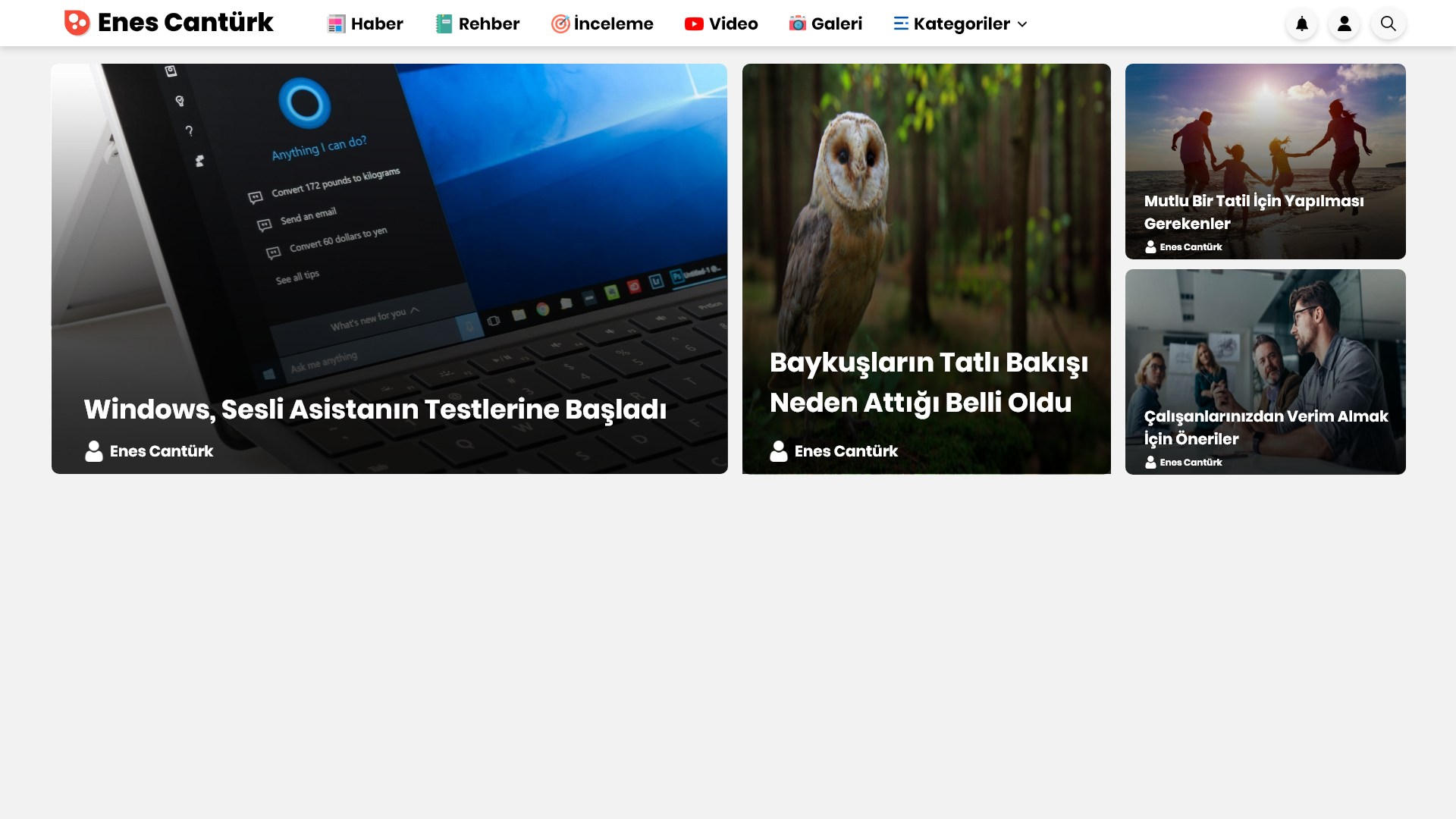Click author name under Baykuşların article

coord(846,451)
